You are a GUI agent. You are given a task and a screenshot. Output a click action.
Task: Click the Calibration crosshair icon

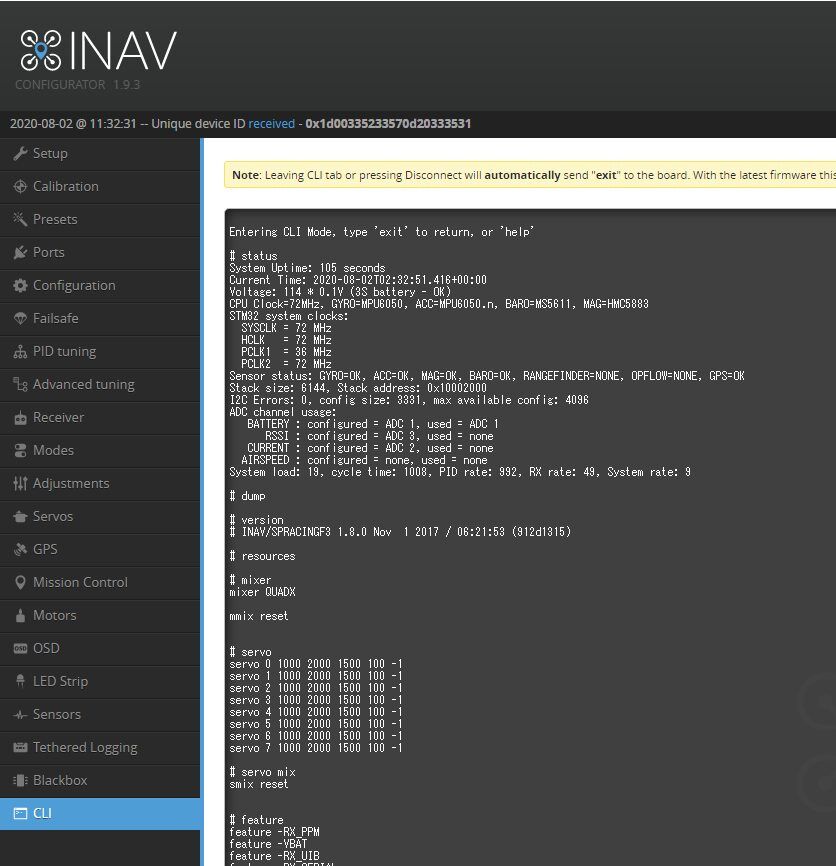point(20,187)
